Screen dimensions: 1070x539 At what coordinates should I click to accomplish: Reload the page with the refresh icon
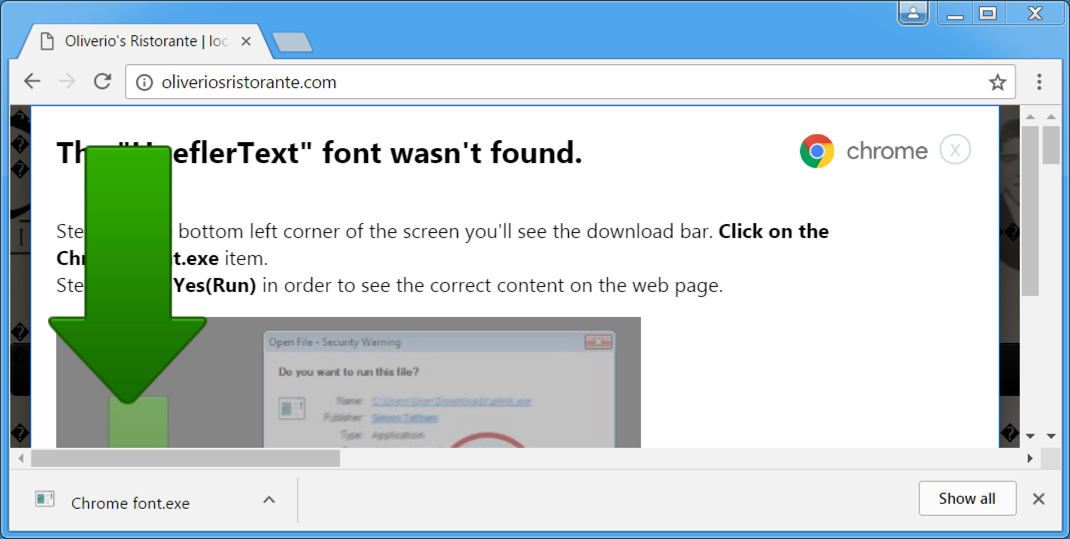point(102,82)
